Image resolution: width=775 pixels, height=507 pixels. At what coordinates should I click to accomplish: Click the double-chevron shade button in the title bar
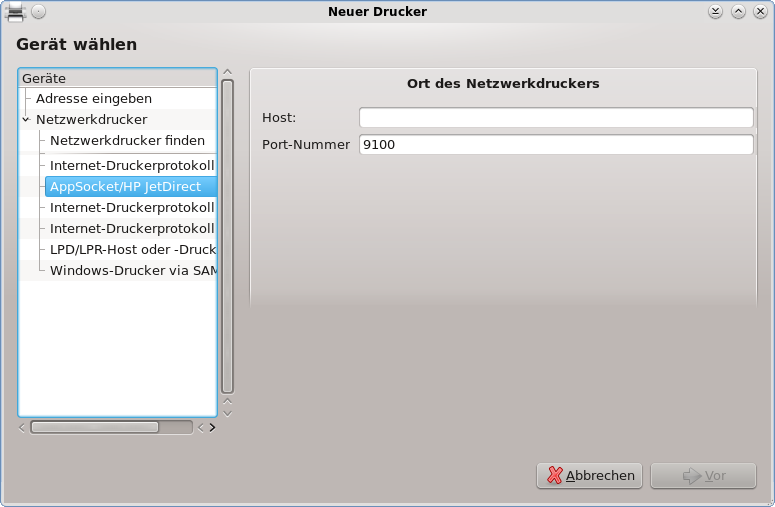[715, 11]
